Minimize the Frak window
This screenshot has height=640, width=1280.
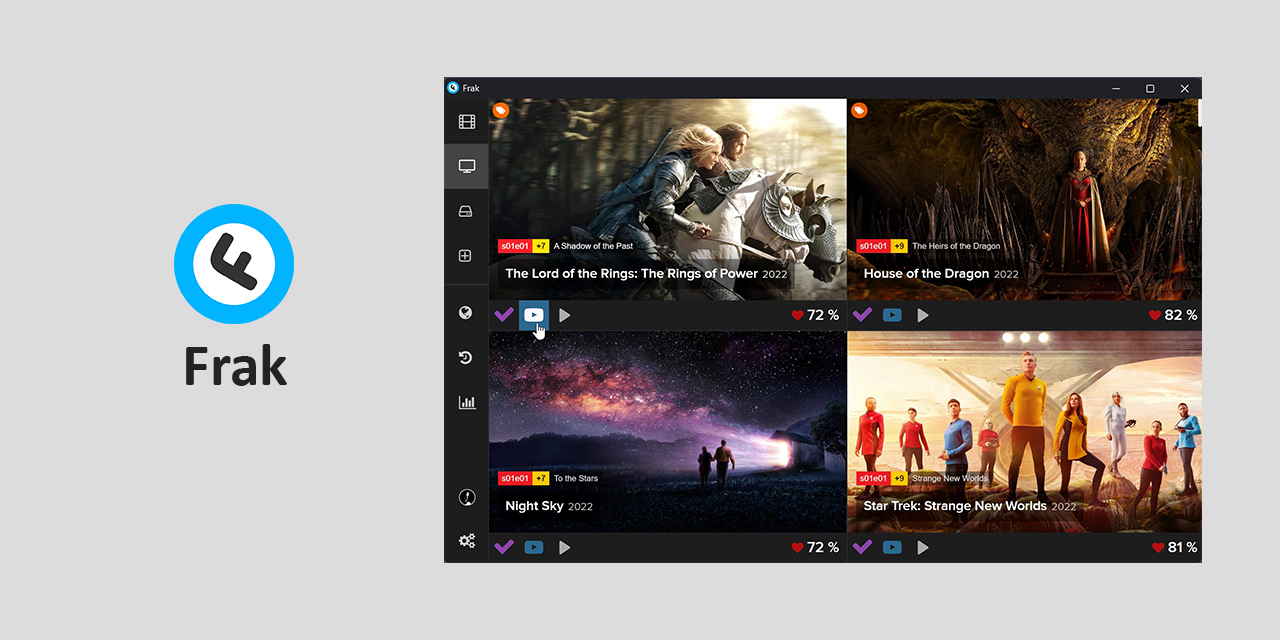pos(1116,88)
